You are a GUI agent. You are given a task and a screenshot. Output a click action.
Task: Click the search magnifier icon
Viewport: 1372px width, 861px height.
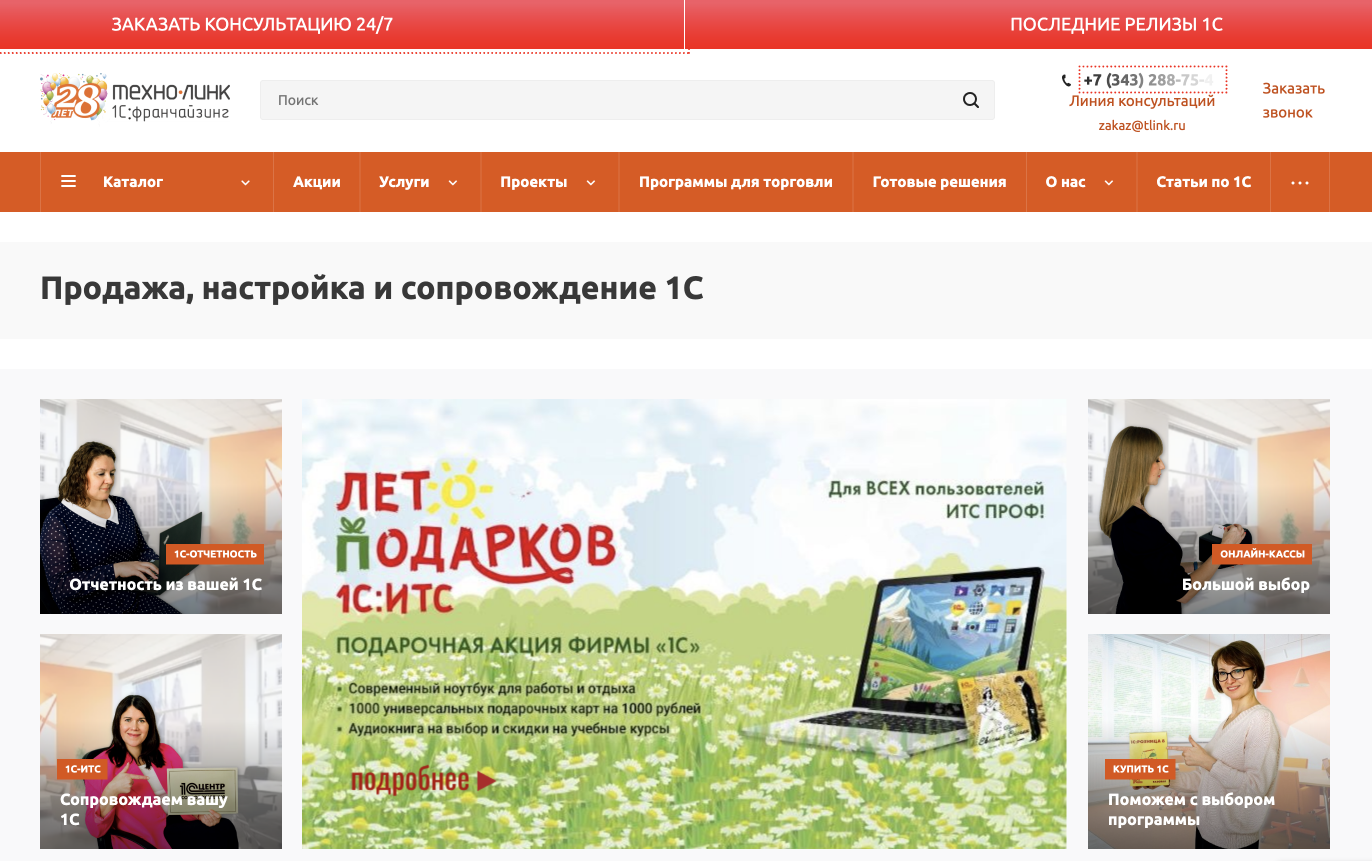(x=971, y=100)
